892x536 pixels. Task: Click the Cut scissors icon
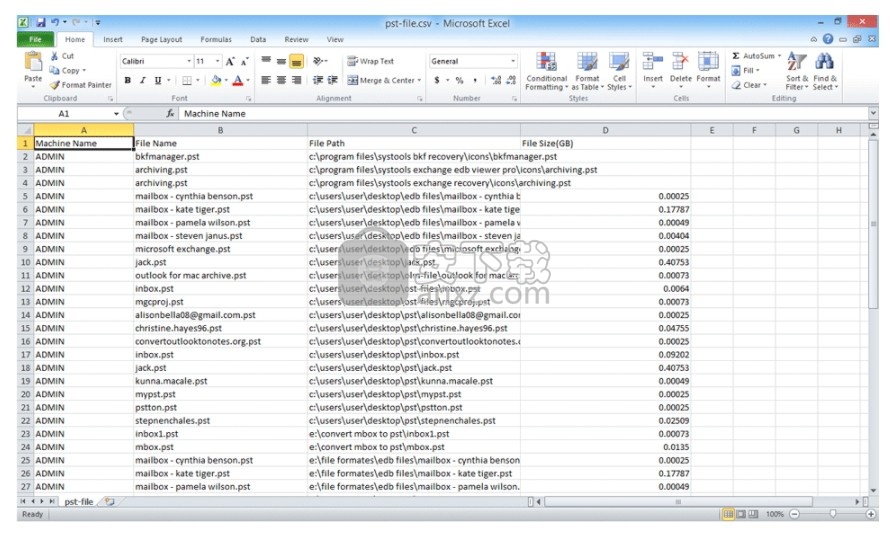click(55, 56)
